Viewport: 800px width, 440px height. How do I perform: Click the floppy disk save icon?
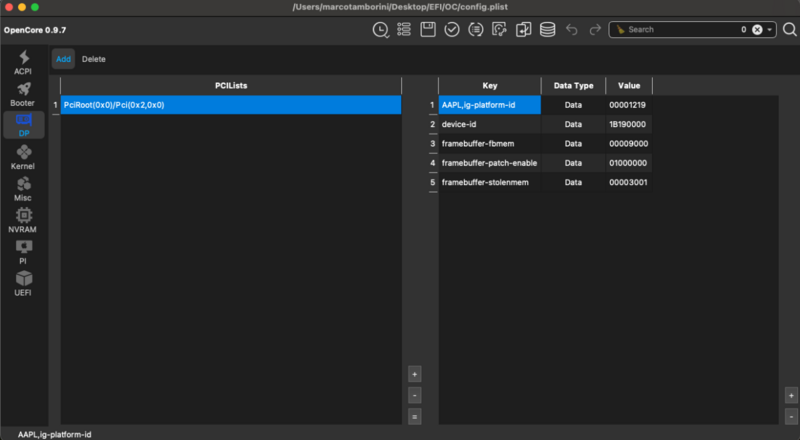tap(428, 30)
